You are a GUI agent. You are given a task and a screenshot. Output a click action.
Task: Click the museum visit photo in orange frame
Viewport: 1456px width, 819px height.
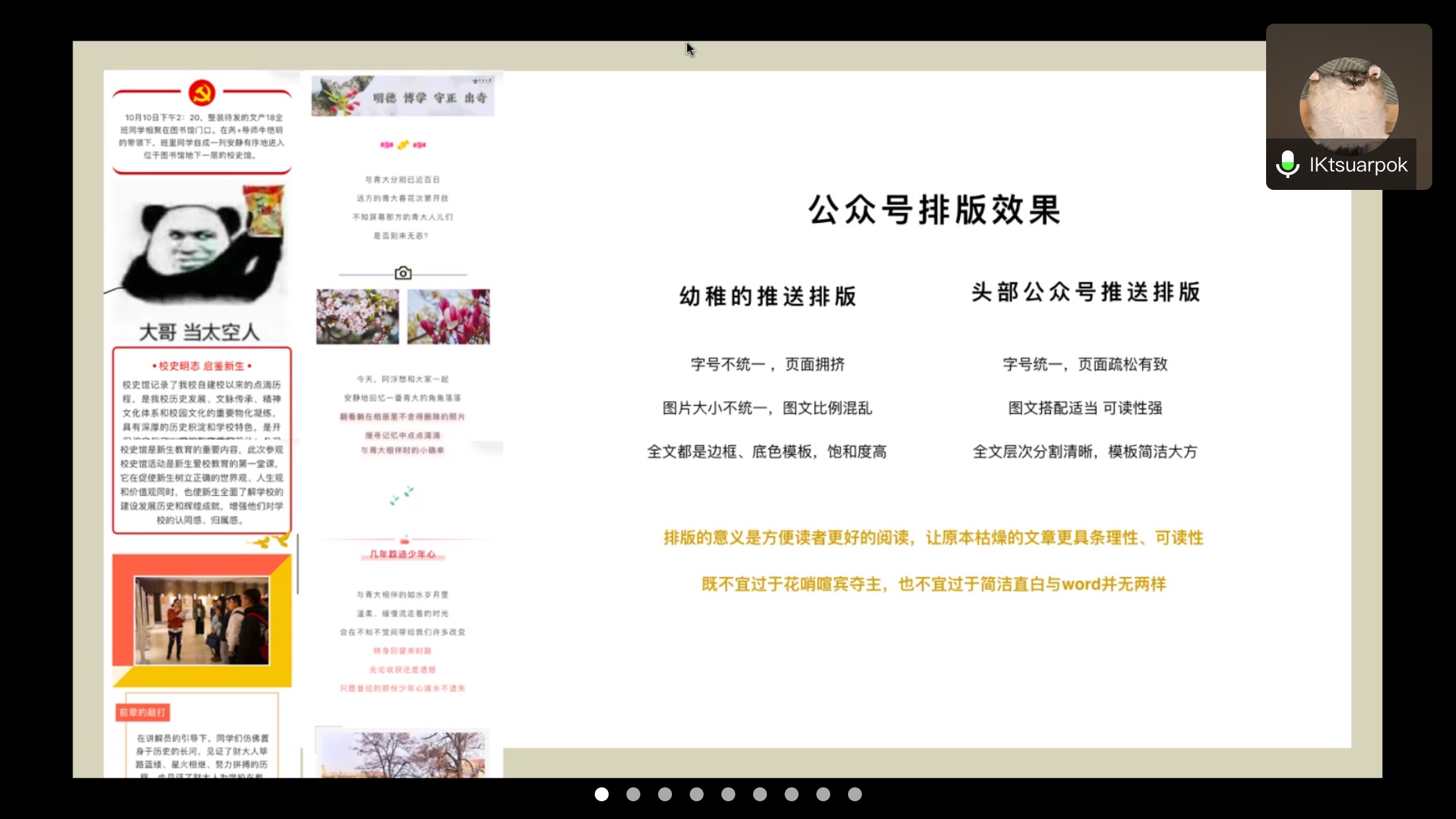click(x=202, y=621)
